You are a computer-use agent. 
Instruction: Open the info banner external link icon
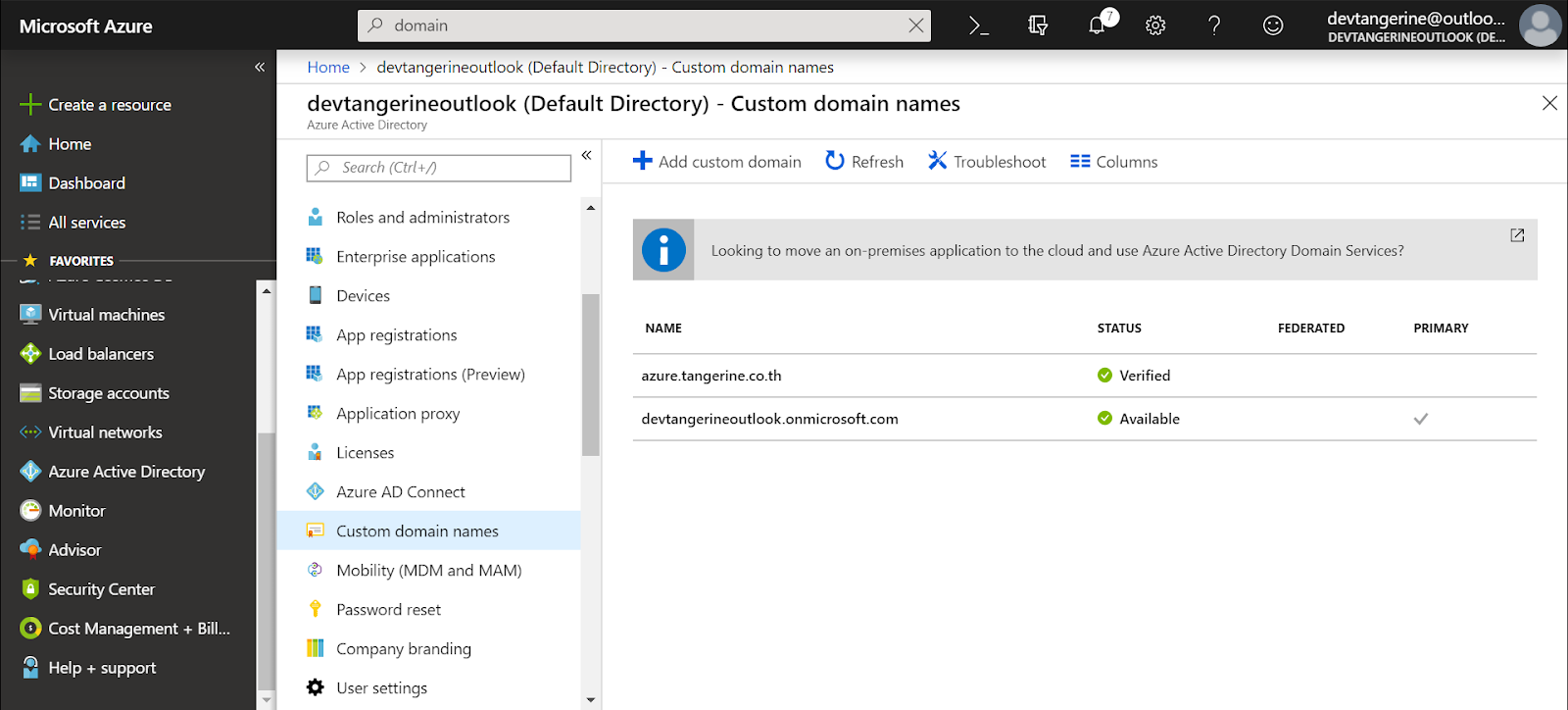click(1517, 235)
